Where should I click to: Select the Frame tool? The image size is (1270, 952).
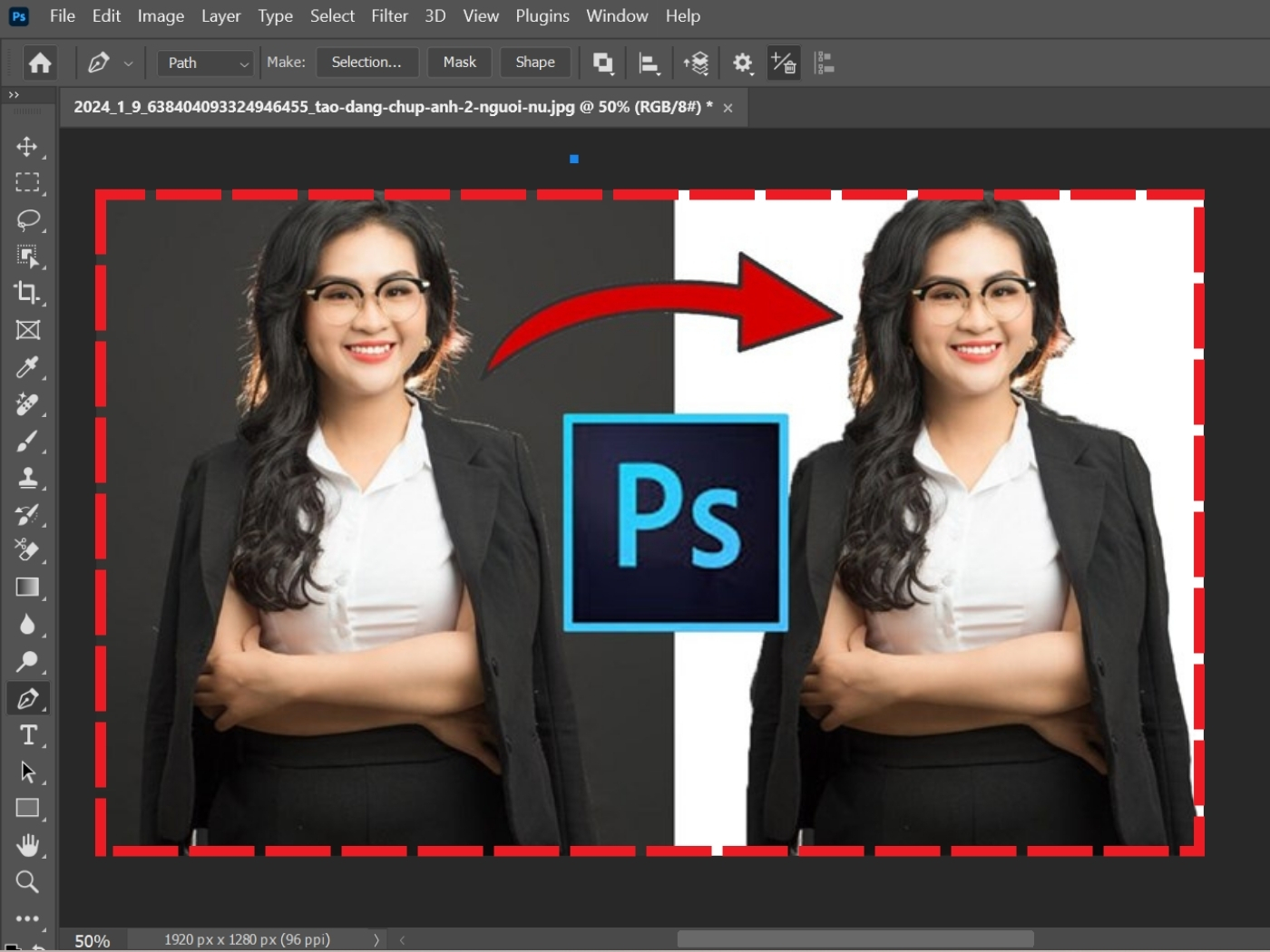pyautogui.click(x=27, y=330)
